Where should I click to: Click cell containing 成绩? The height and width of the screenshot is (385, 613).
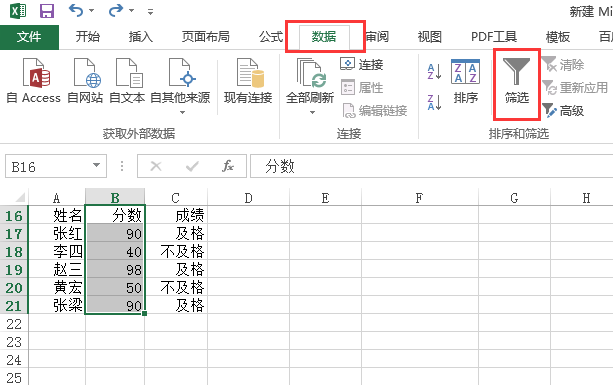[x=176, y=215]
